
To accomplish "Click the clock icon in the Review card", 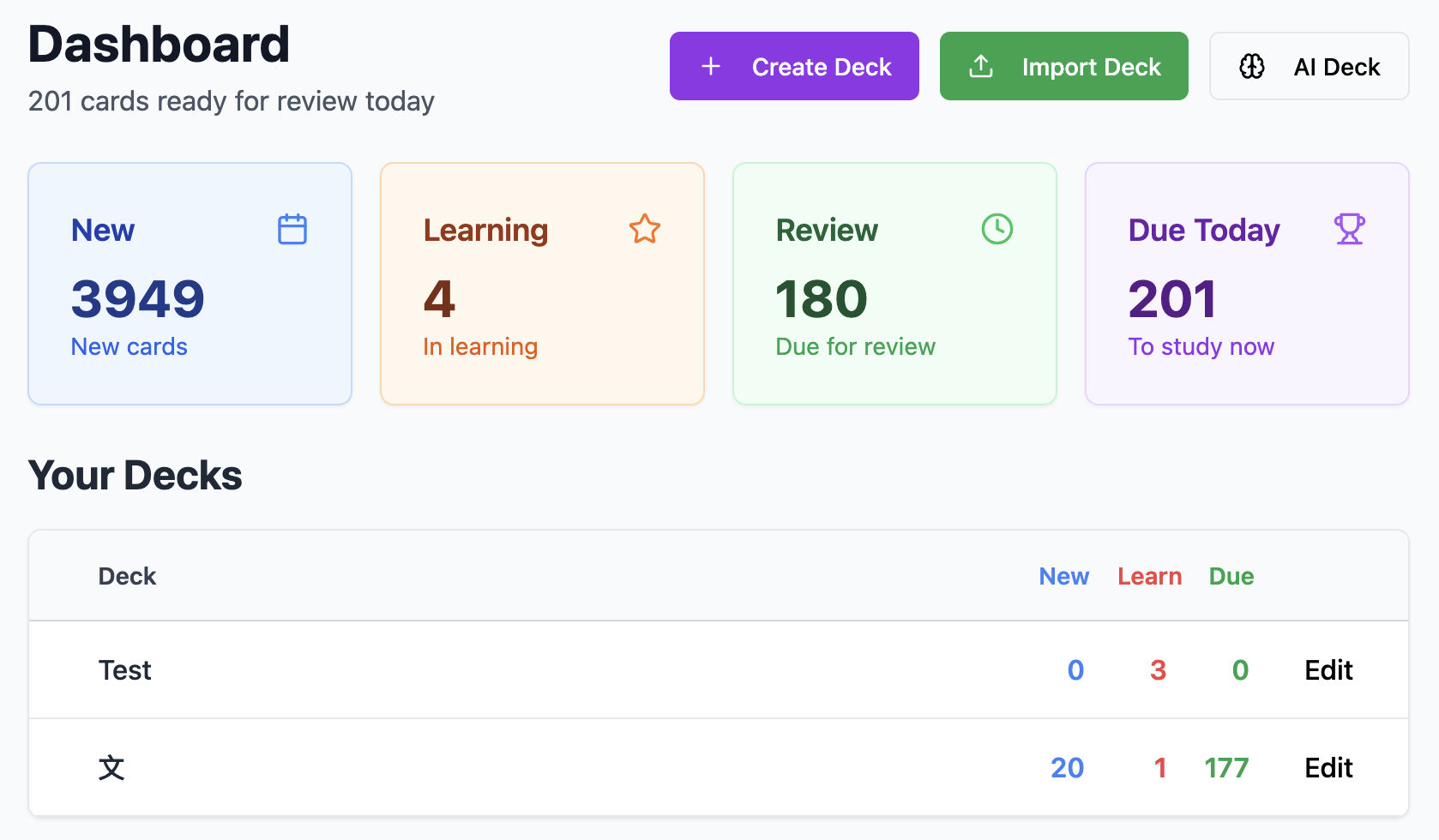I will coord(996,229).
